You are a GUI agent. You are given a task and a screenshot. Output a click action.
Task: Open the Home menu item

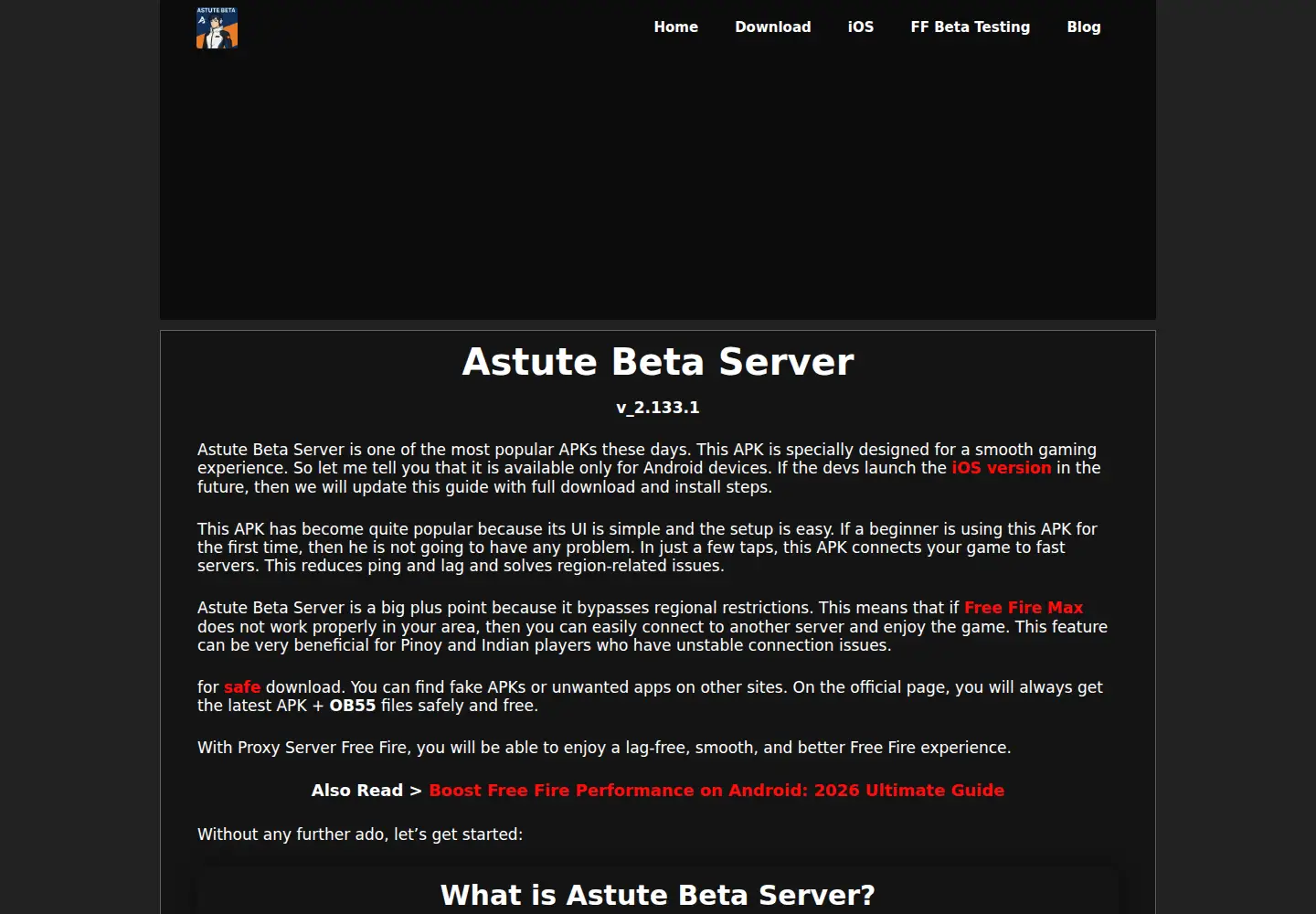pyautogui.click(x=675, y=27)
